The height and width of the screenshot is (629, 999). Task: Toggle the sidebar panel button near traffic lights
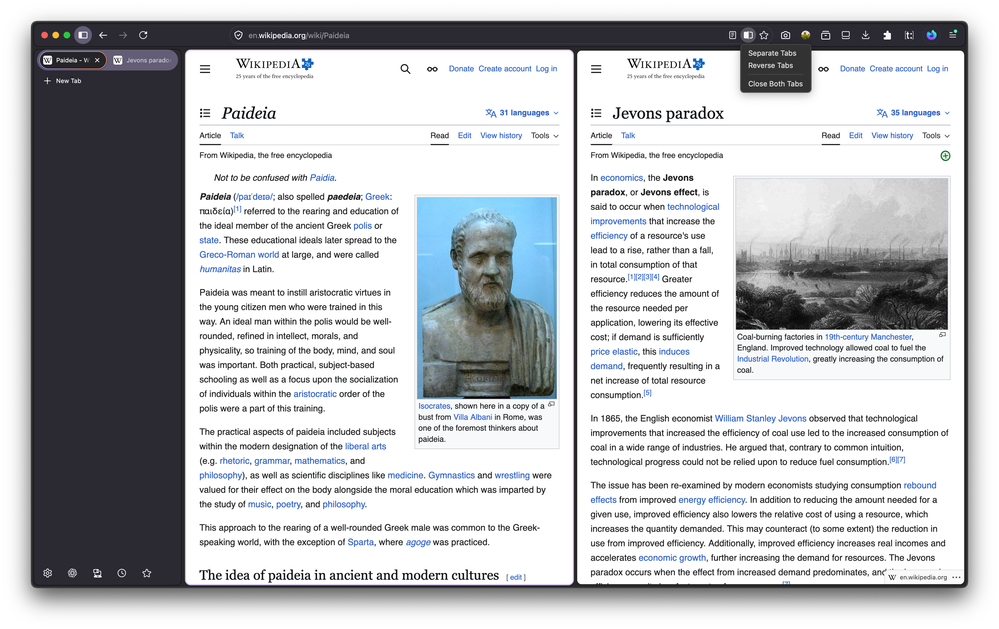[83, 35]
